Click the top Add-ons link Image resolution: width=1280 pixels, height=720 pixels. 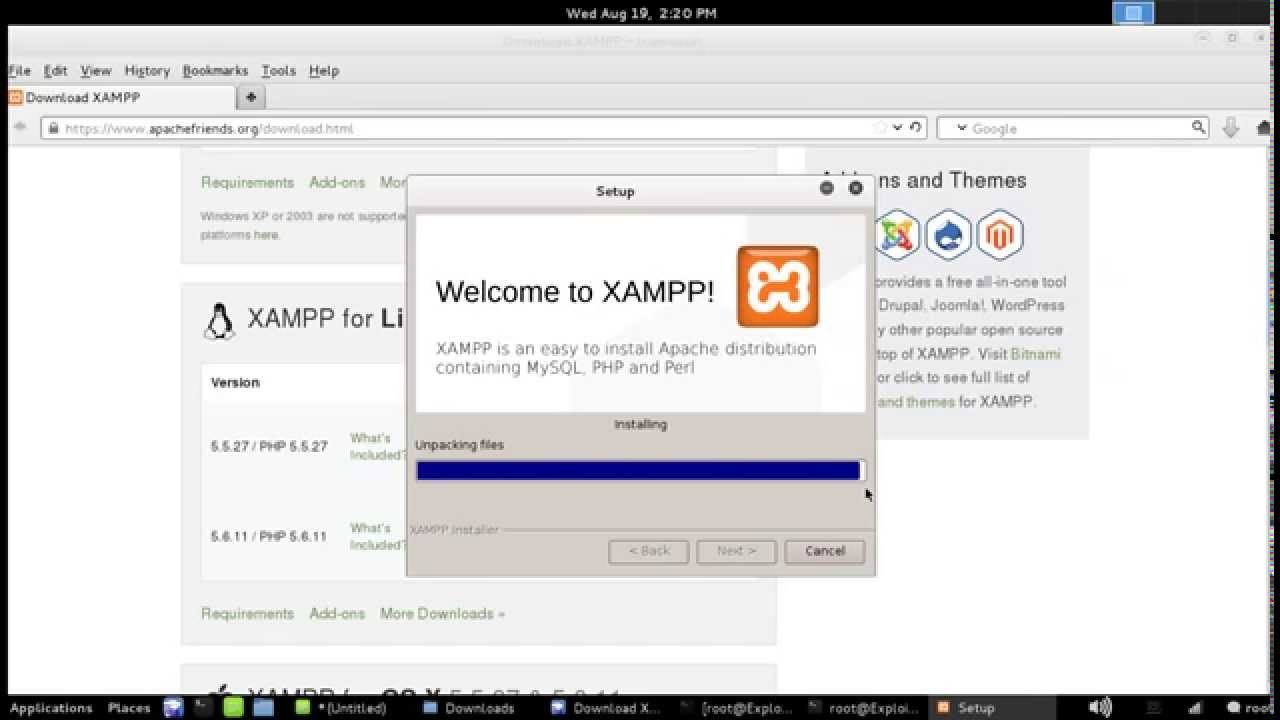click(337, 182)
